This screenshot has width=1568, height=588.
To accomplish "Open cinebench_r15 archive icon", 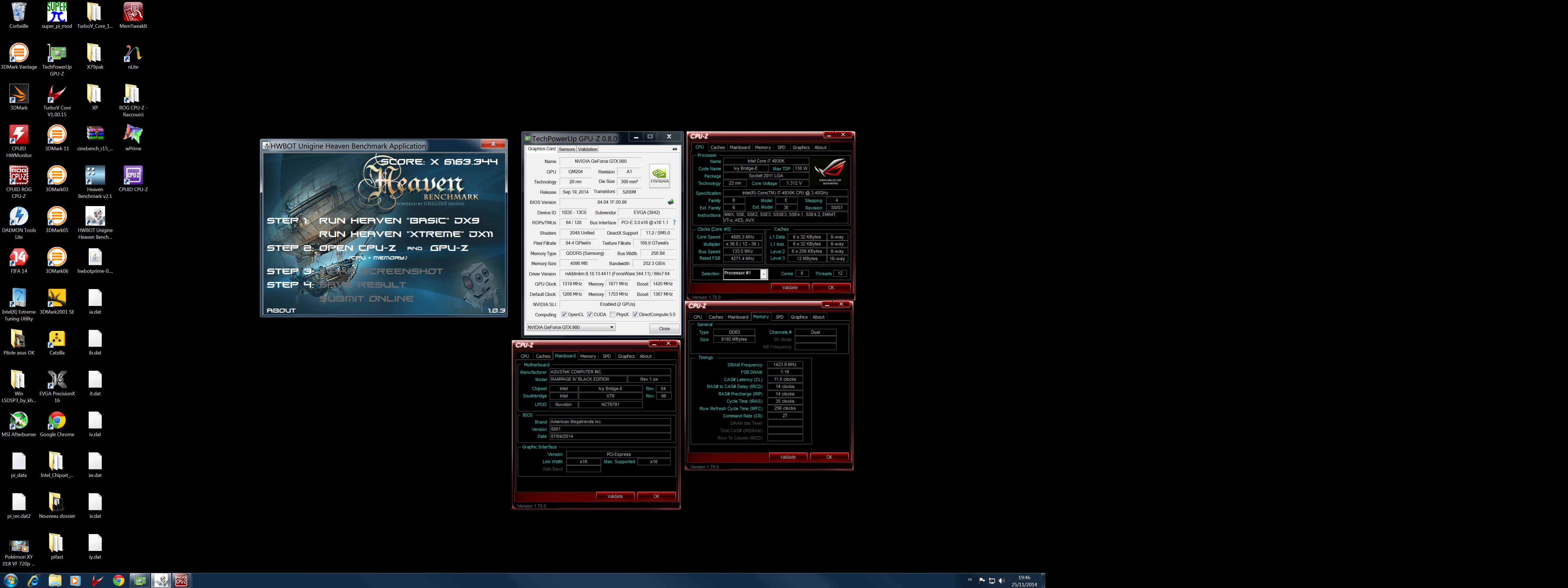I will 95,137.
